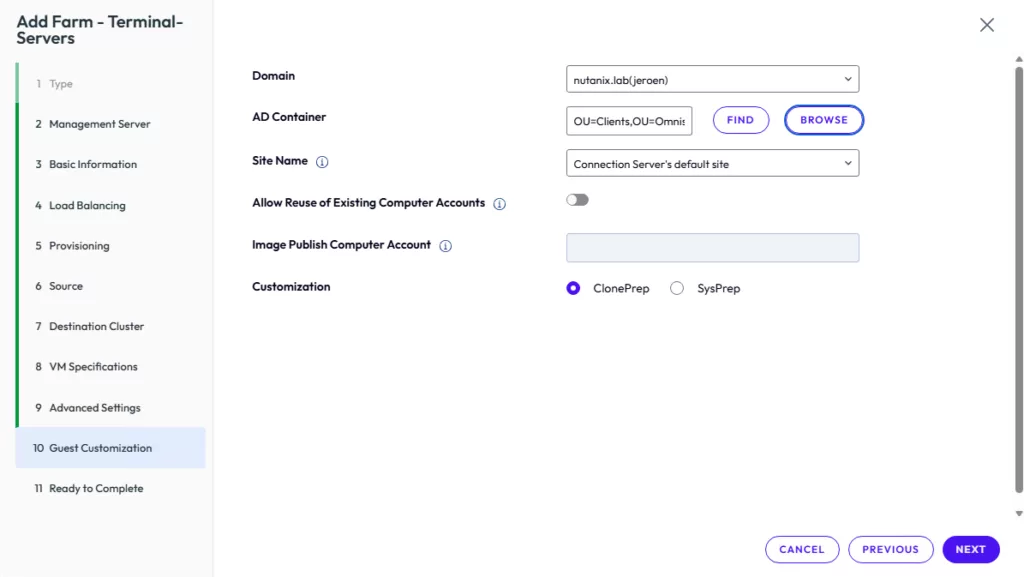
Task: Select the ClonePrep customization option
Action: coord(573,288)
